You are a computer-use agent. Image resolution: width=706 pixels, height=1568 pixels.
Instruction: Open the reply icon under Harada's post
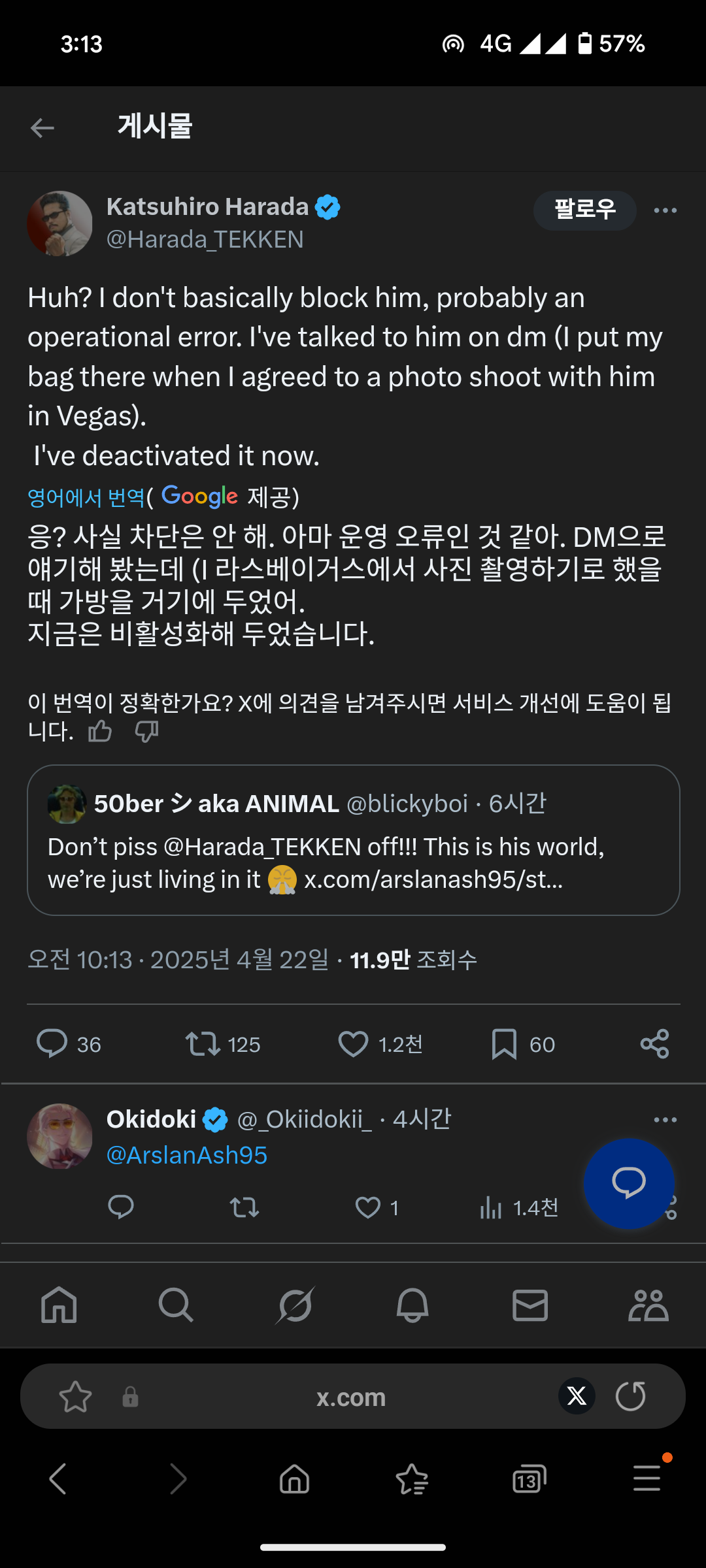(x=52, y=1044)
